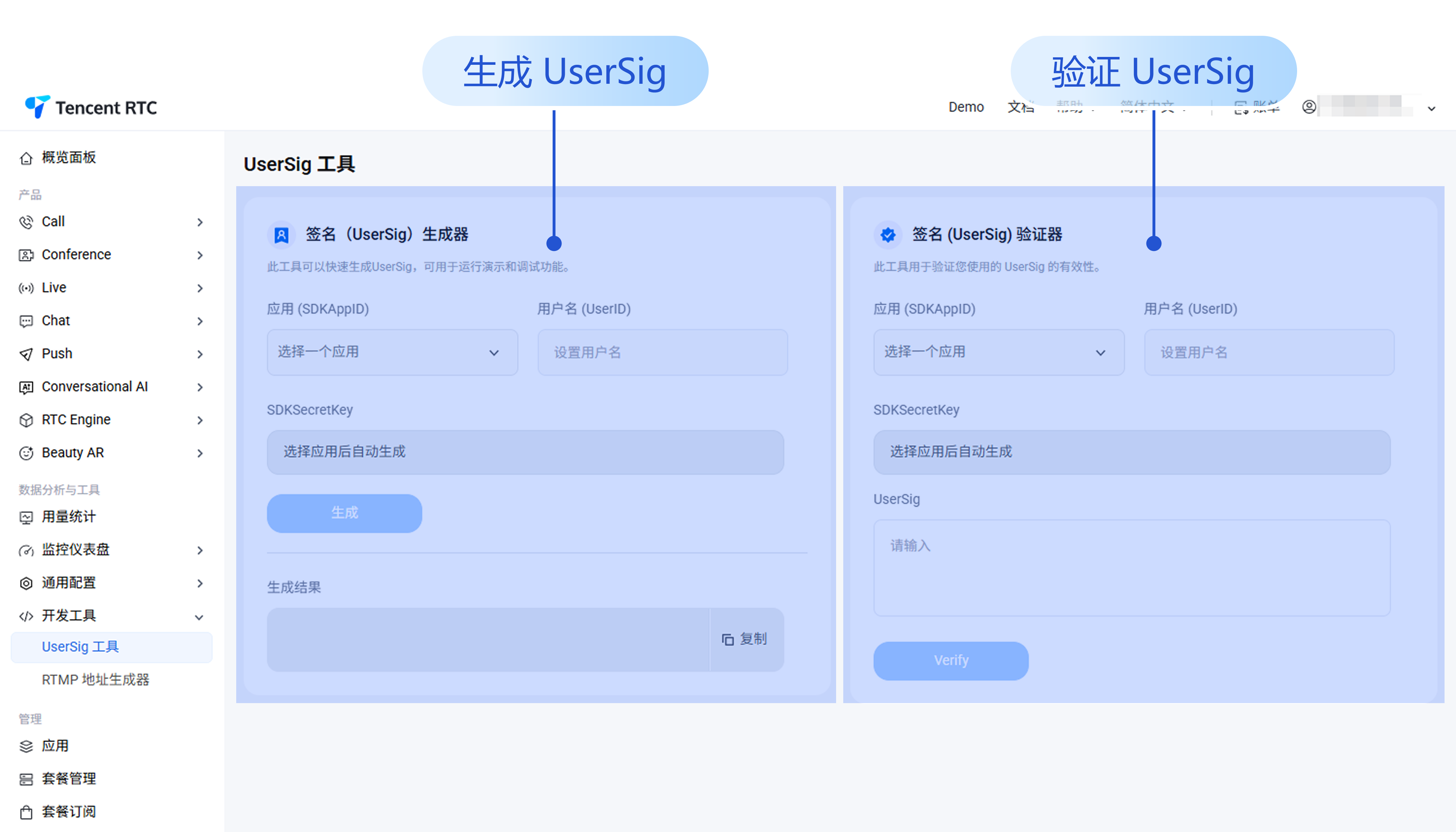Viewport: 1456px width, 832px height.
Task: Click the Chat bubble icon
Action: (x=26, y=321)
